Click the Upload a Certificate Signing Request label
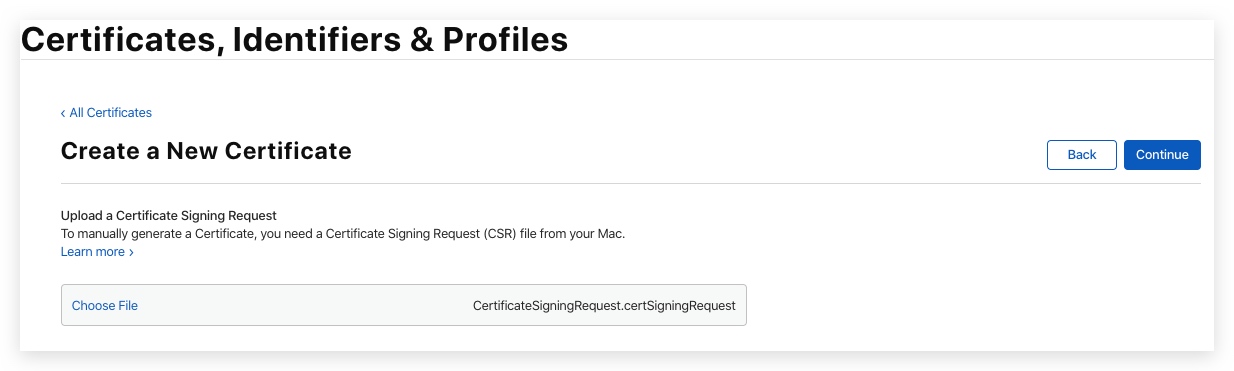1234x371 pixels. 168,215
